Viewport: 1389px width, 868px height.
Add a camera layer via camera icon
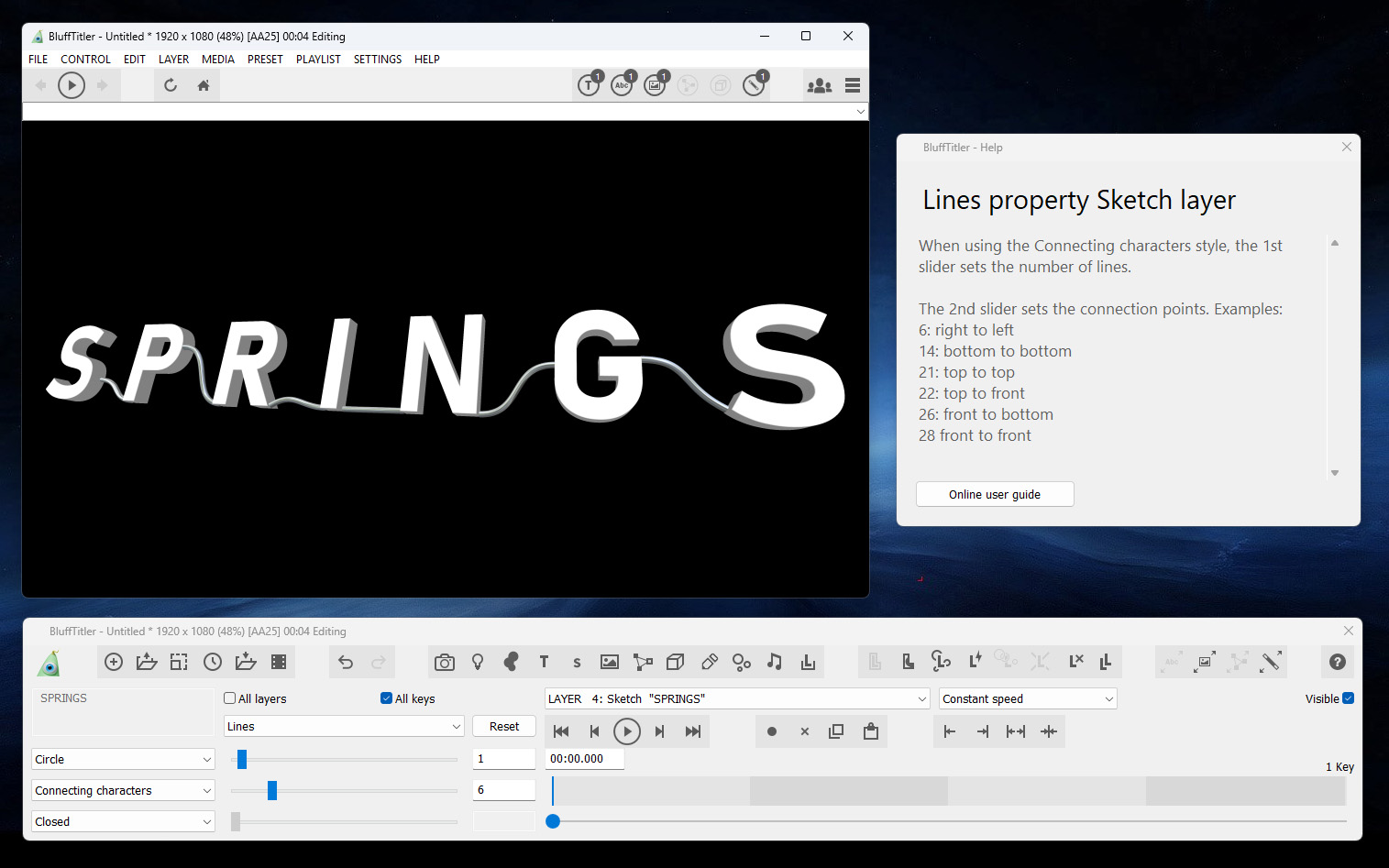[445, 662]
